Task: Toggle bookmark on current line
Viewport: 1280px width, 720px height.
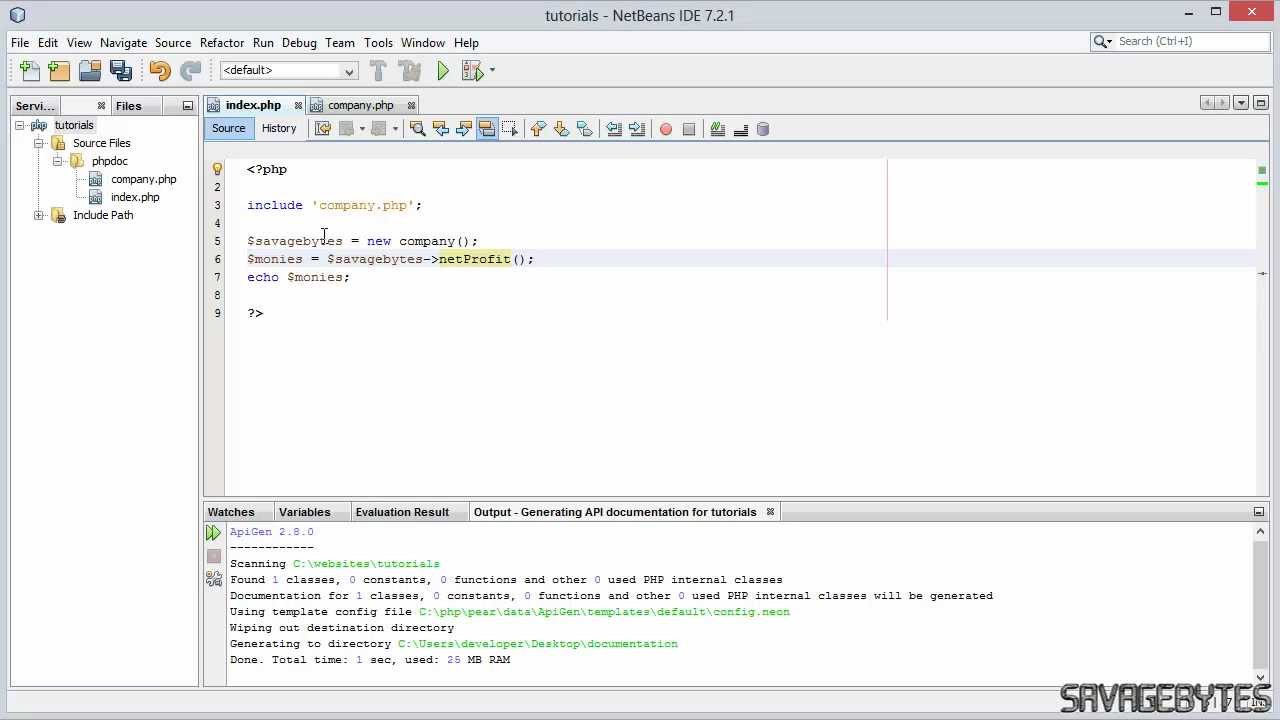Action: 585,129
